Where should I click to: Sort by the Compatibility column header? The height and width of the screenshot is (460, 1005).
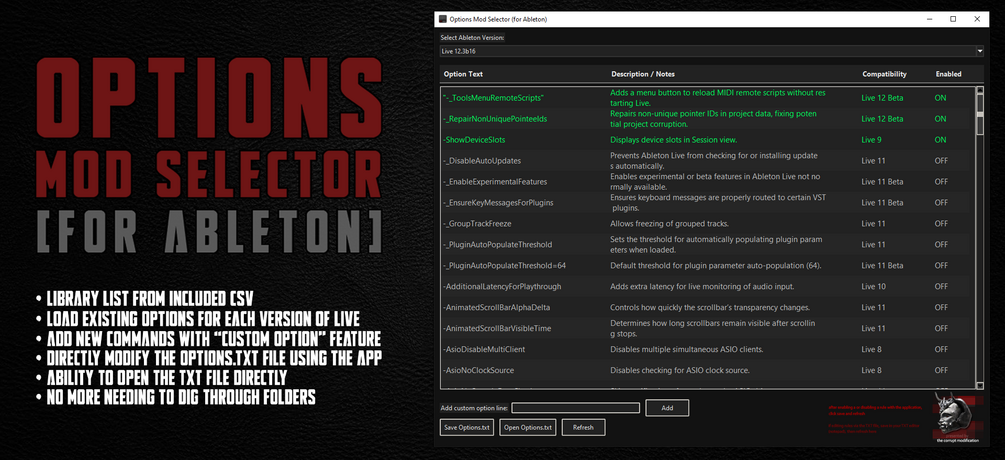pyautogui.click(x=885, y=74)
